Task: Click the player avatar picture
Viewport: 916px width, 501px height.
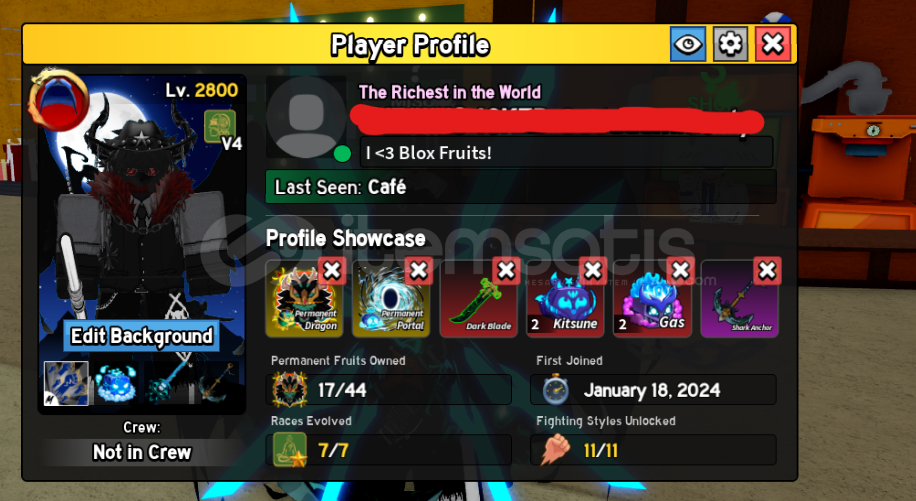Action: coord(306,117)
